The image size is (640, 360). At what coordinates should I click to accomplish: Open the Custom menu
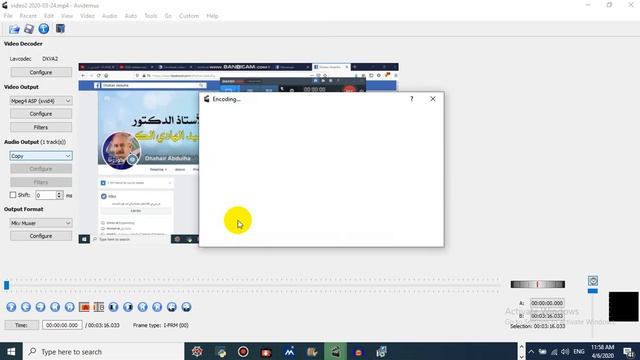[x=189, y=16]
